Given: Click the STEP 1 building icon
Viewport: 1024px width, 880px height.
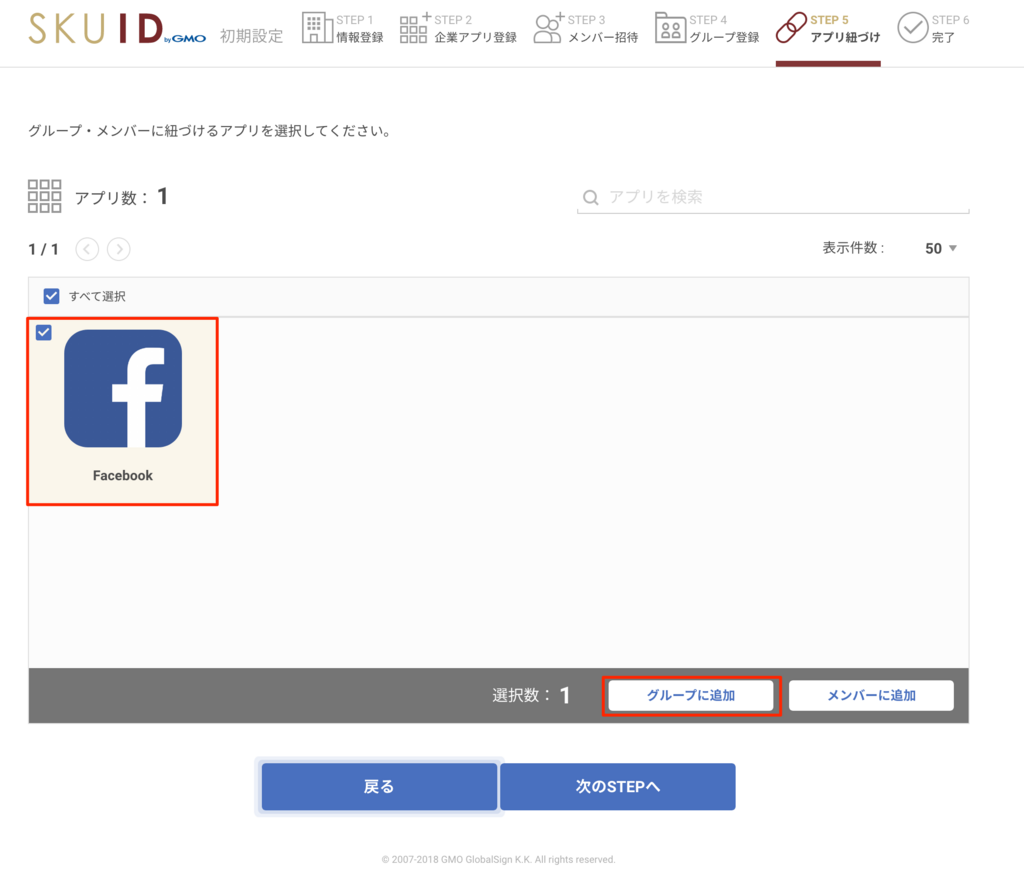Looking at the screenshot, I should pos(317,28).
